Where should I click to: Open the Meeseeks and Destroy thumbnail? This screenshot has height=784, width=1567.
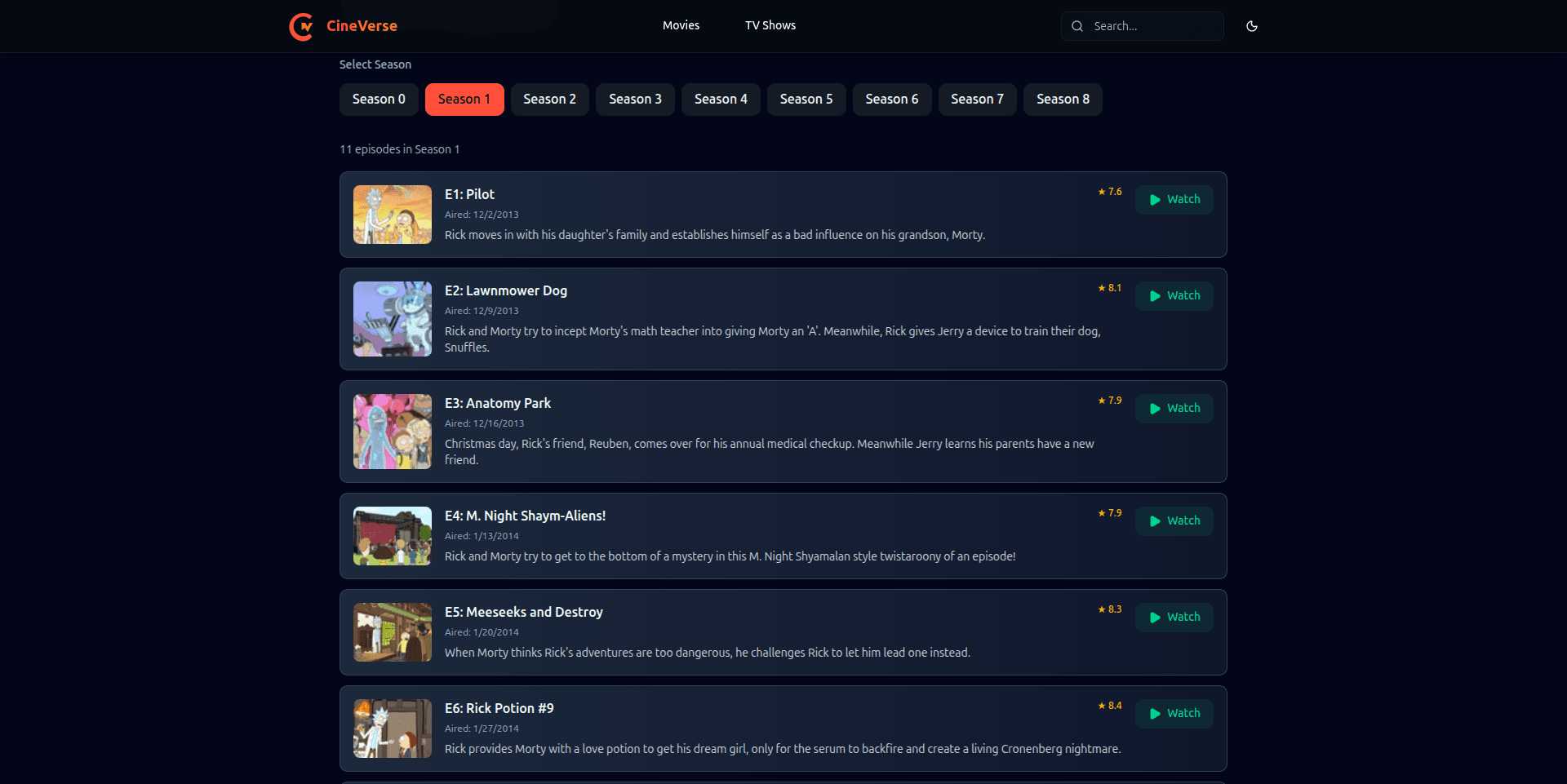pos(392,631)
